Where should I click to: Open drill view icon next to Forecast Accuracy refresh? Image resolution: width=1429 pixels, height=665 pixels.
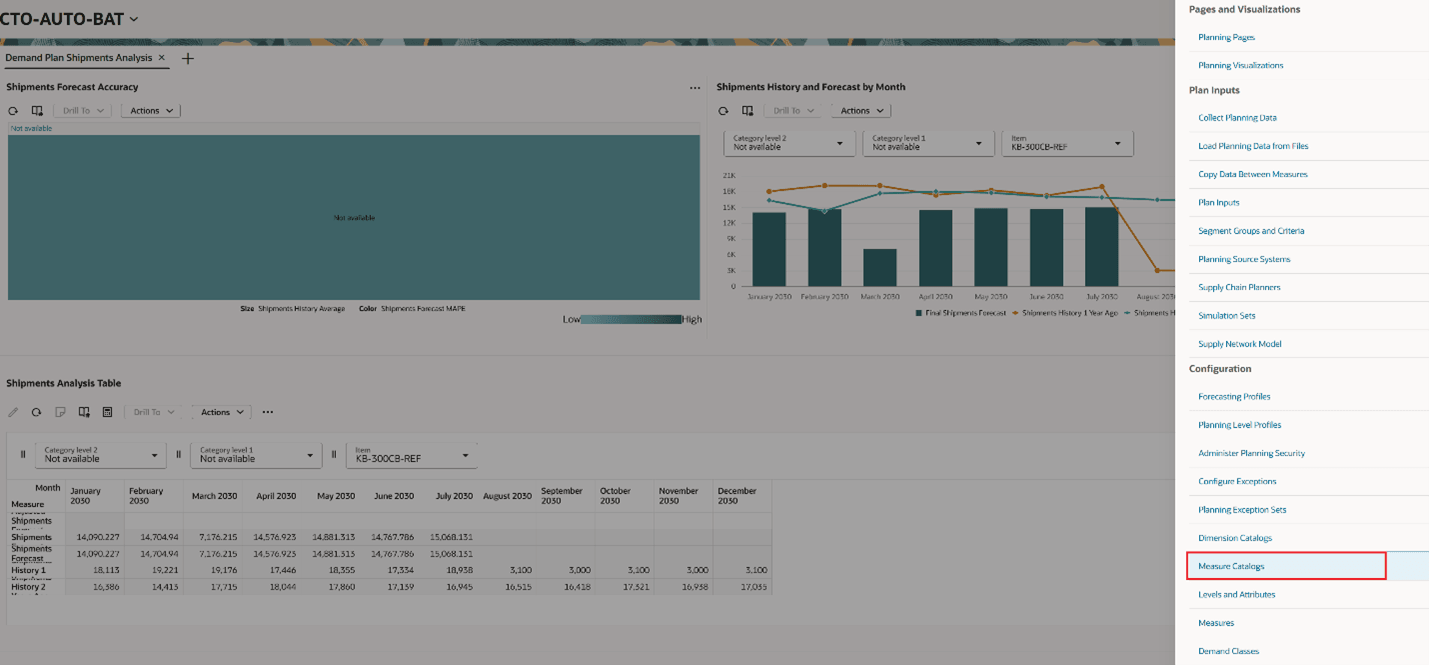tap(37, 110)
